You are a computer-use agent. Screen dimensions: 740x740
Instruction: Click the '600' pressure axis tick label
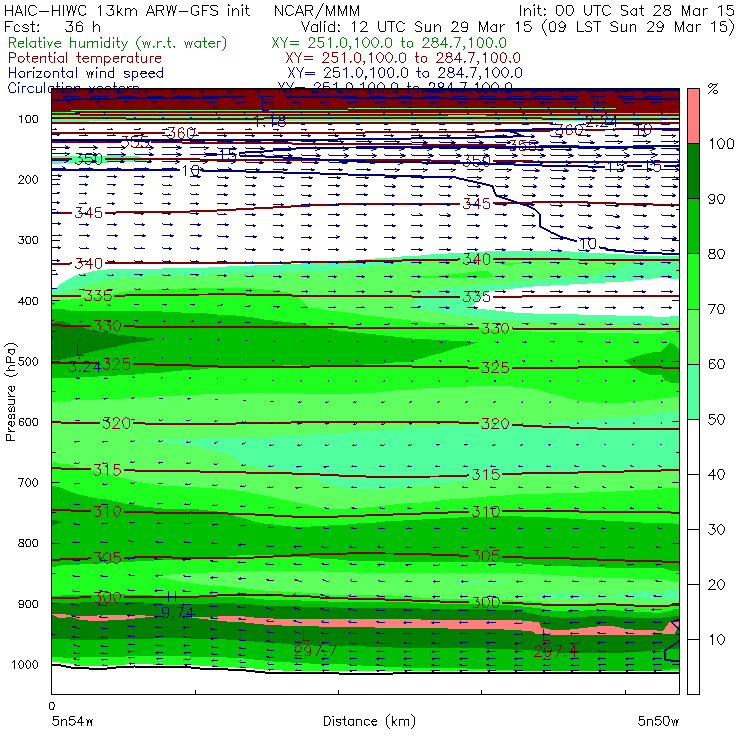pyautogui.click(x=28, y=422)
